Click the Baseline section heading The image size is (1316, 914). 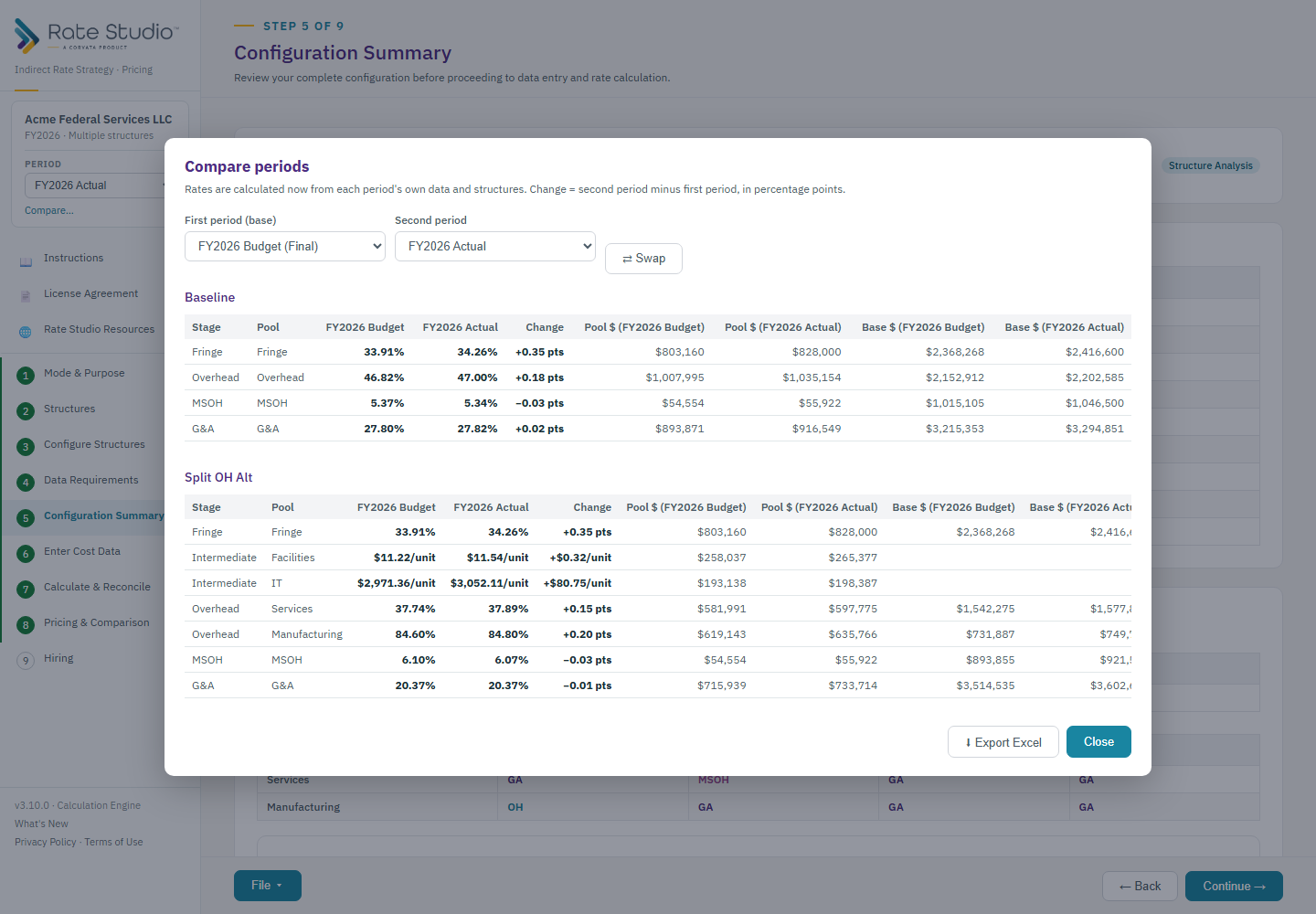tap(210, 298)
